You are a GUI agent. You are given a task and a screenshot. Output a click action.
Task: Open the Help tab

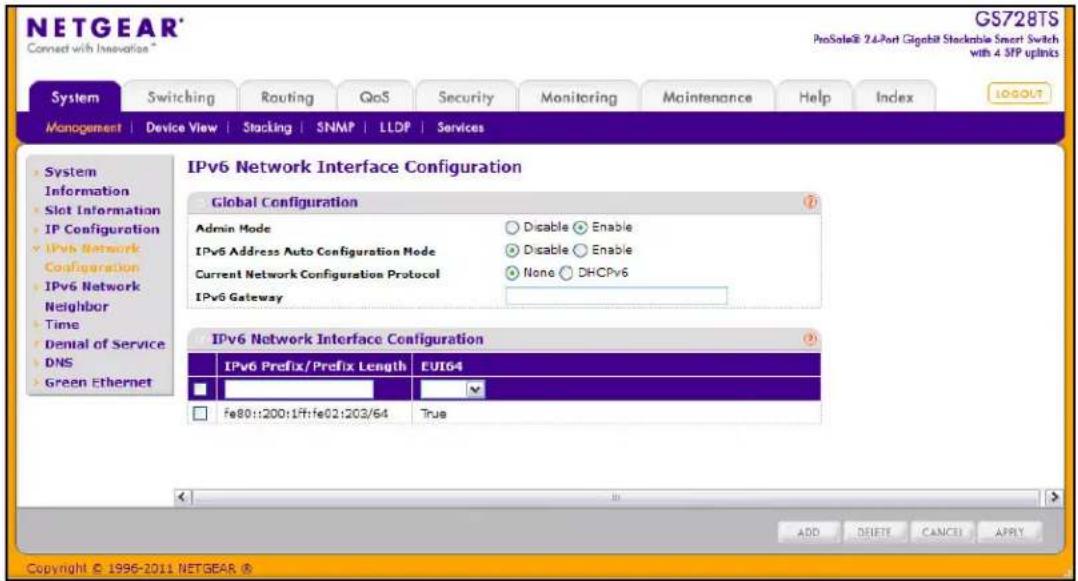(815, 98)
